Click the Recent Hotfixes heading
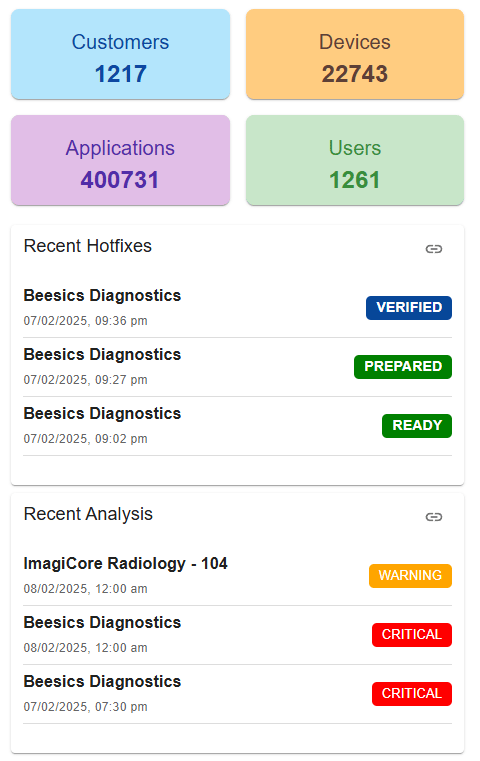The width and height of the screenshot is (480, 761). (88, 246)
